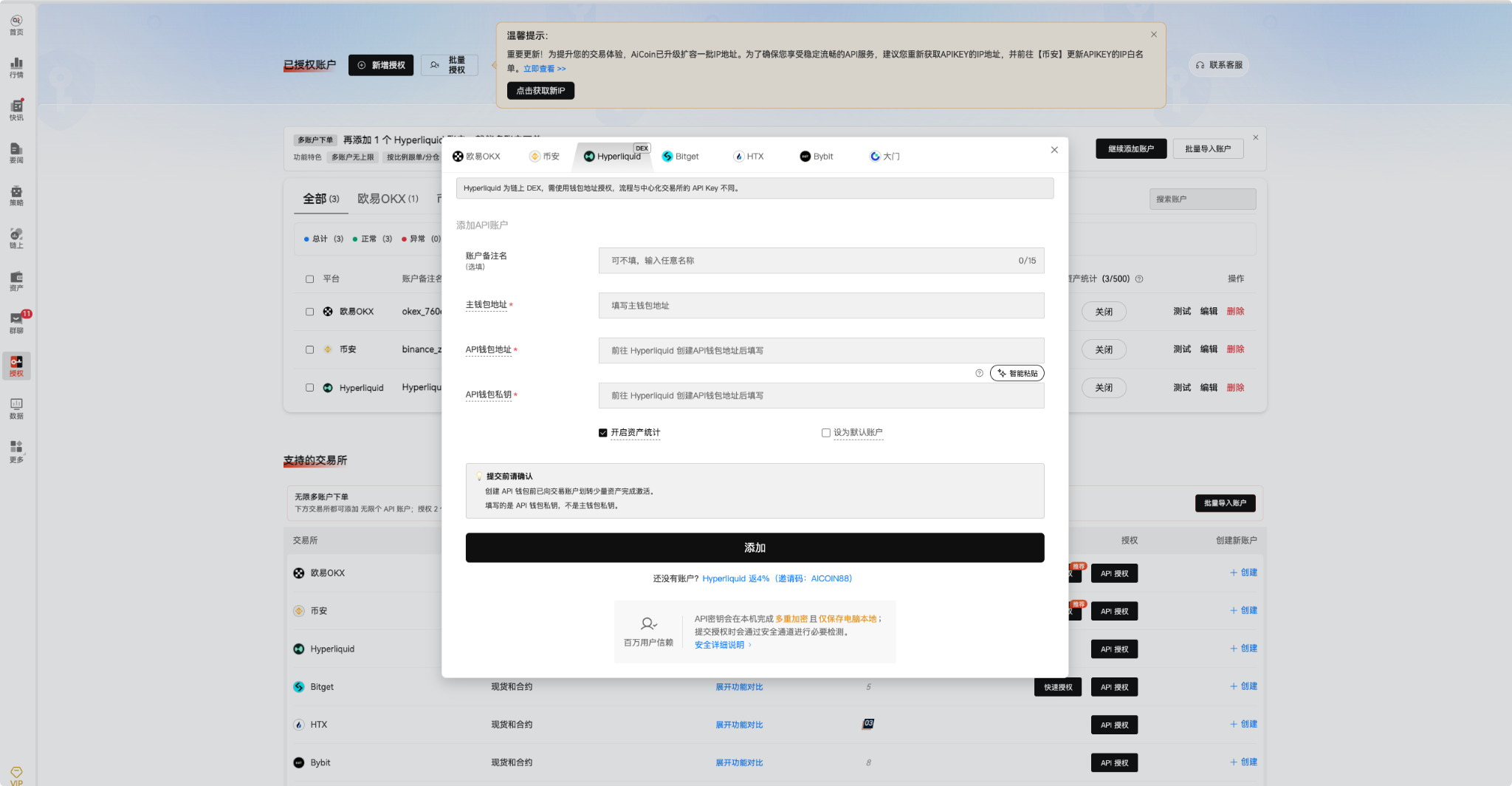Focus the 账户备注名 input field

[821, 261]
